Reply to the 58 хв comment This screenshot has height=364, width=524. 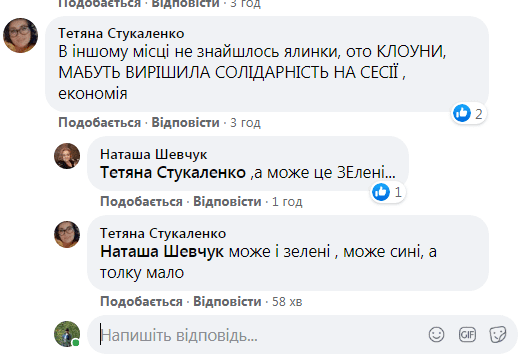coord(227,301)
